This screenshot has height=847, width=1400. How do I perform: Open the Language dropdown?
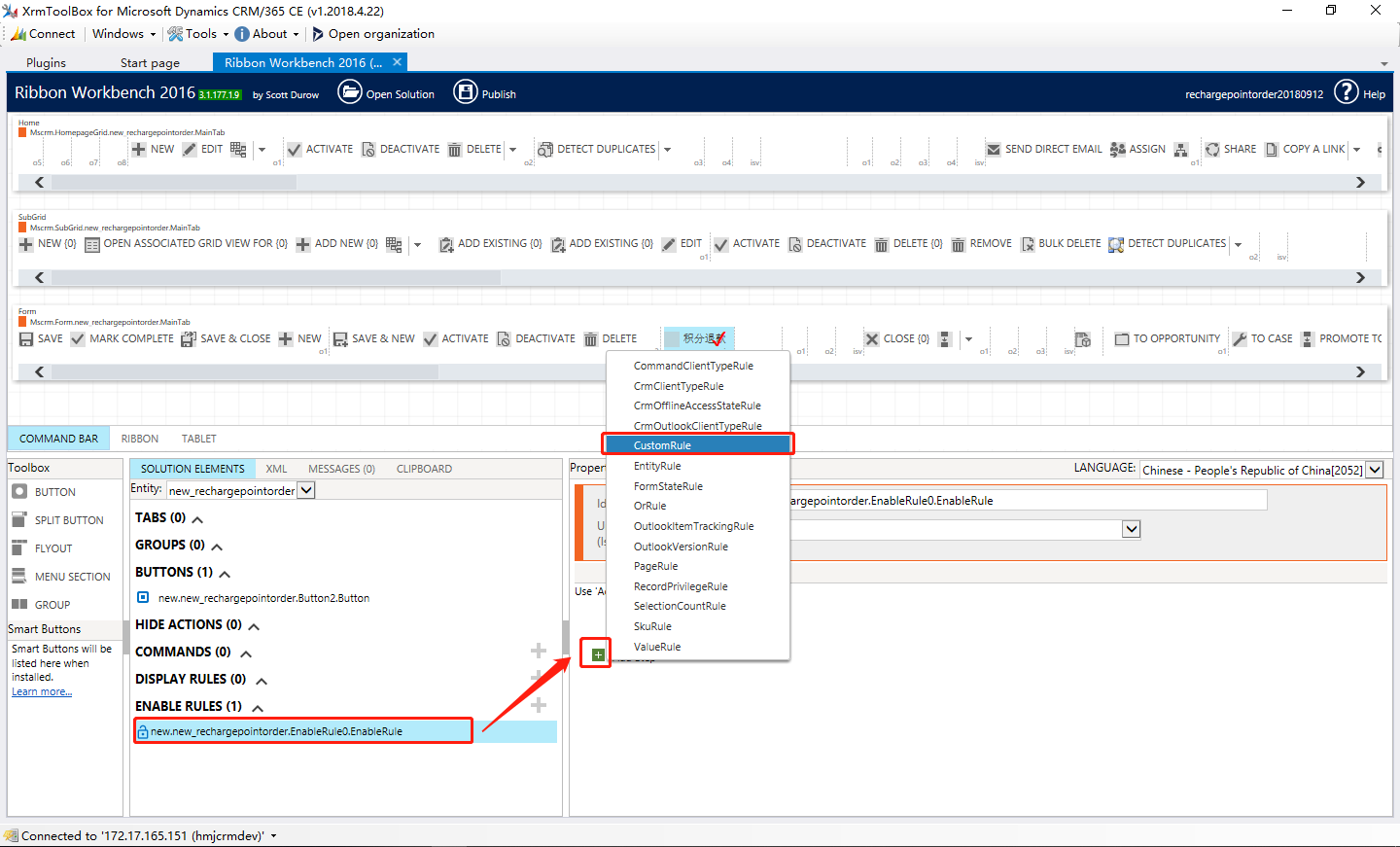[x=1375, y=470]
